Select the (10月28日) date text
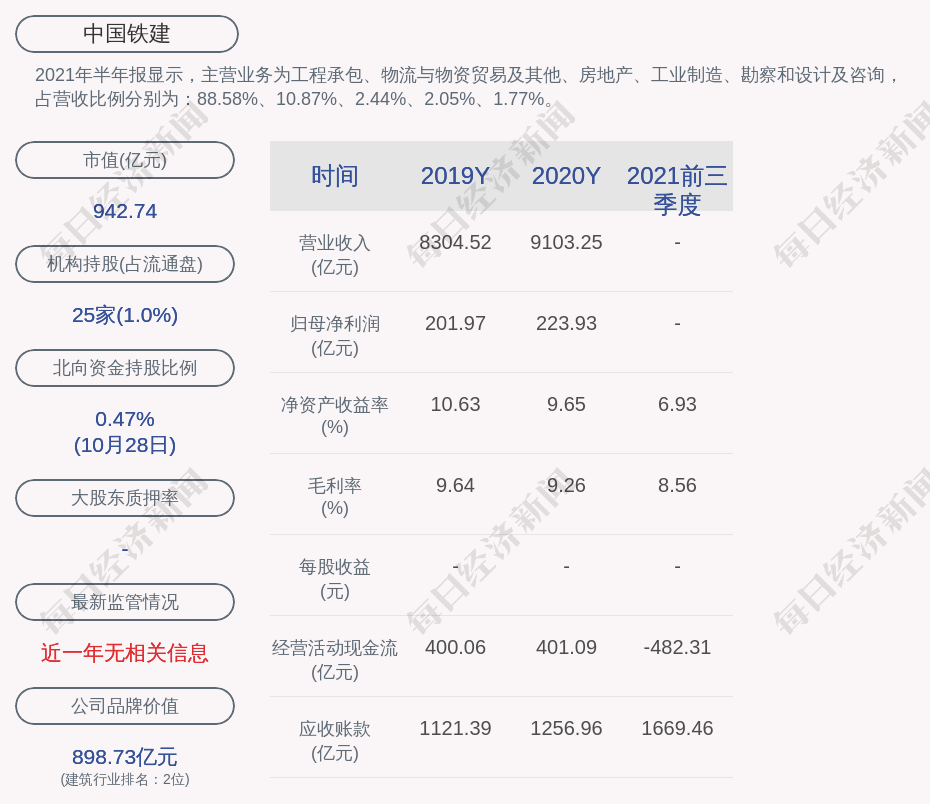The height and width of the screenshot is (804, 930). click(x=125, y=445)
